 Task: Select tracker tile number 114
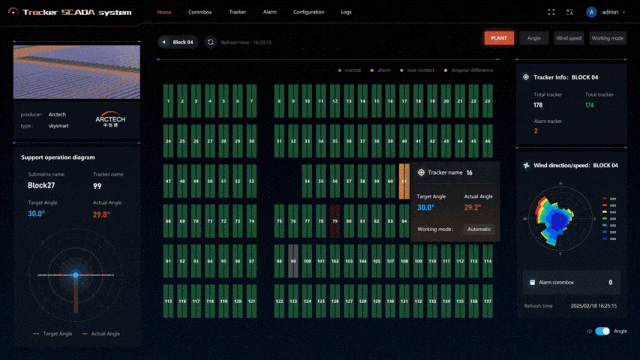click(x=487, y=261)
